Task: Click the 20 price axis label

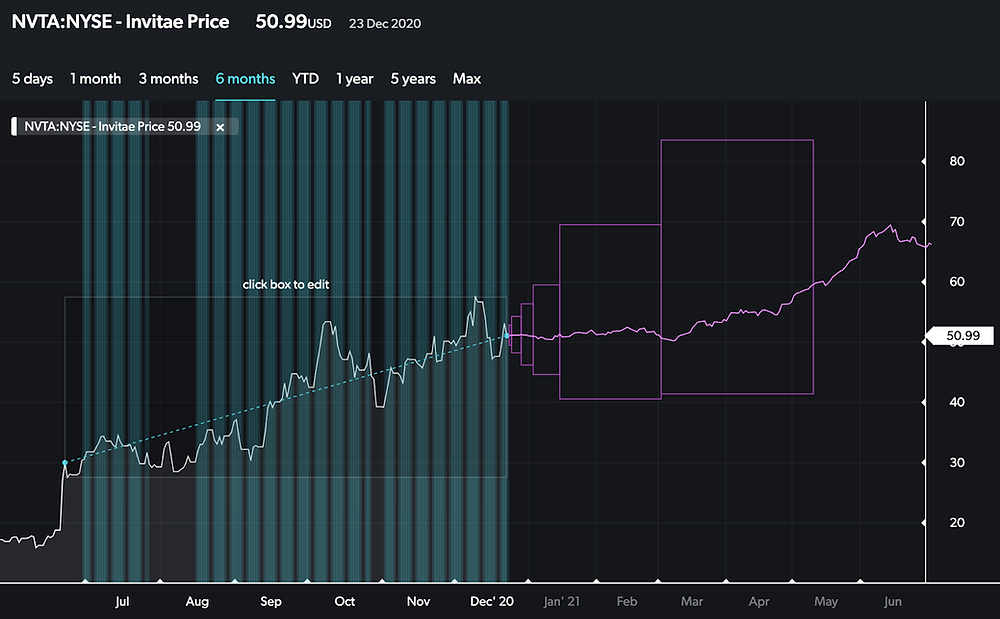Action: point(957,523)
